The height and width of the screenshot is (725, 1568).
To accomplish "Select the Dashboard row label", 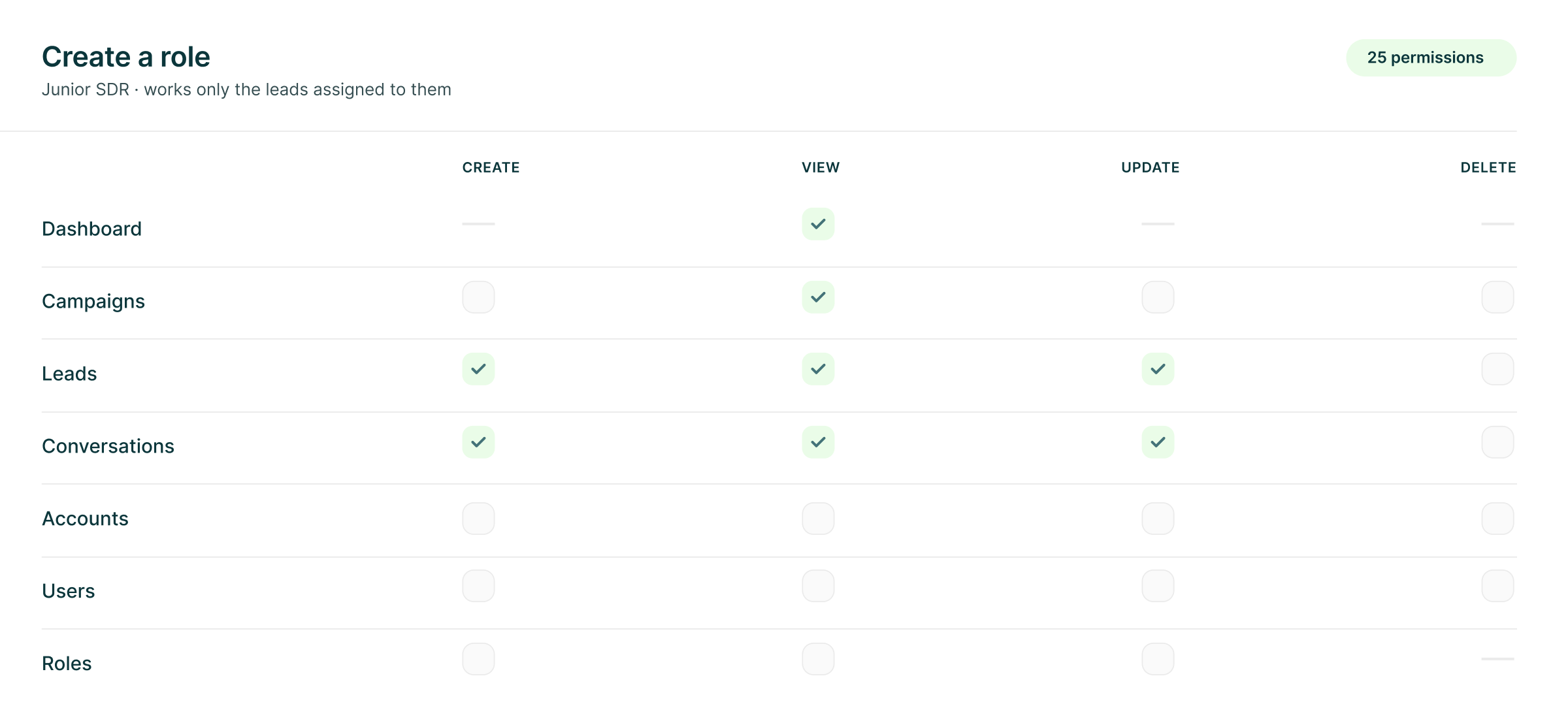I will click(x=91, y=229).
